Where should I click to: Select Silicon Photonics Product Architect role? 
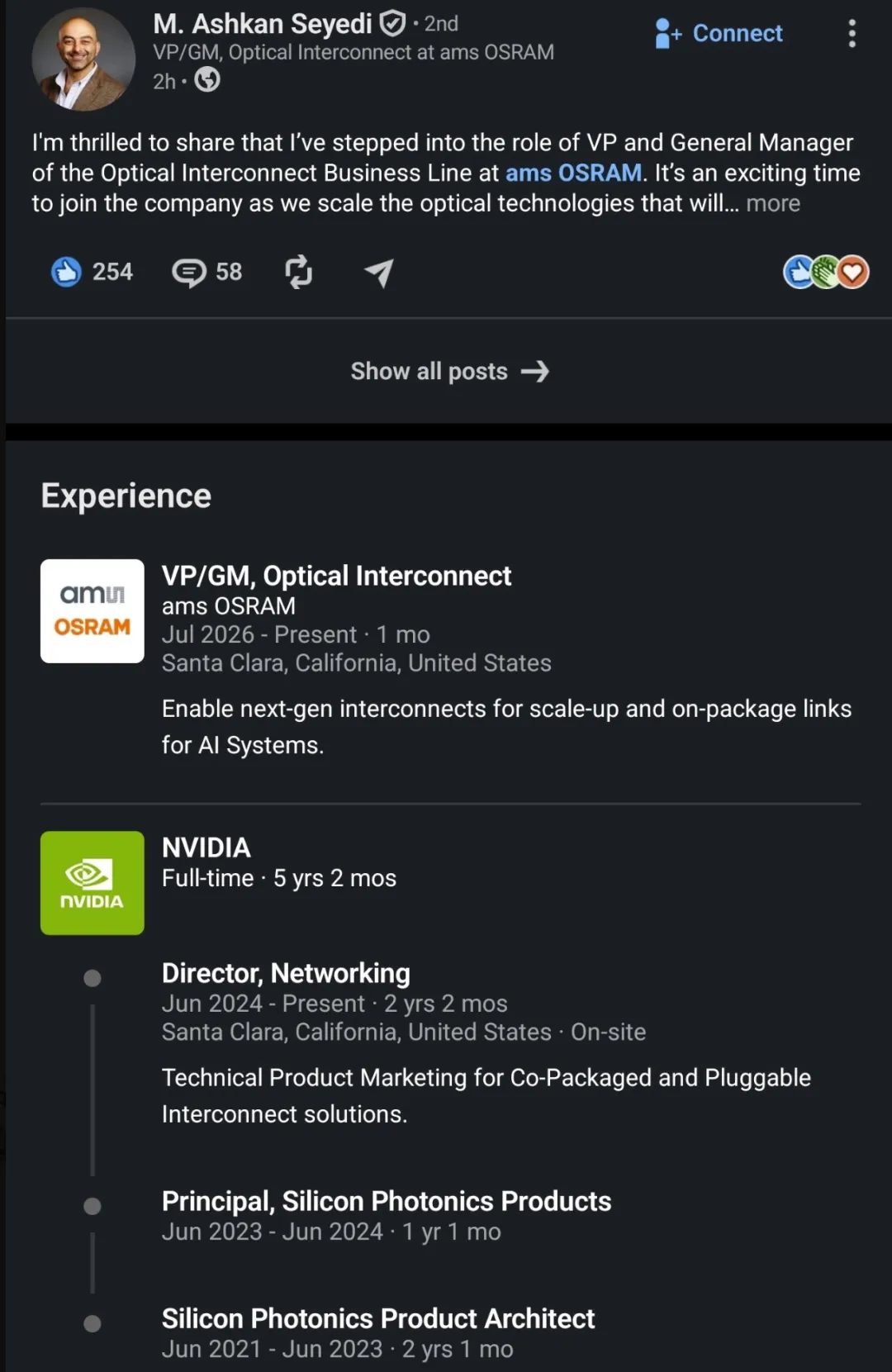pos(378,1318)
